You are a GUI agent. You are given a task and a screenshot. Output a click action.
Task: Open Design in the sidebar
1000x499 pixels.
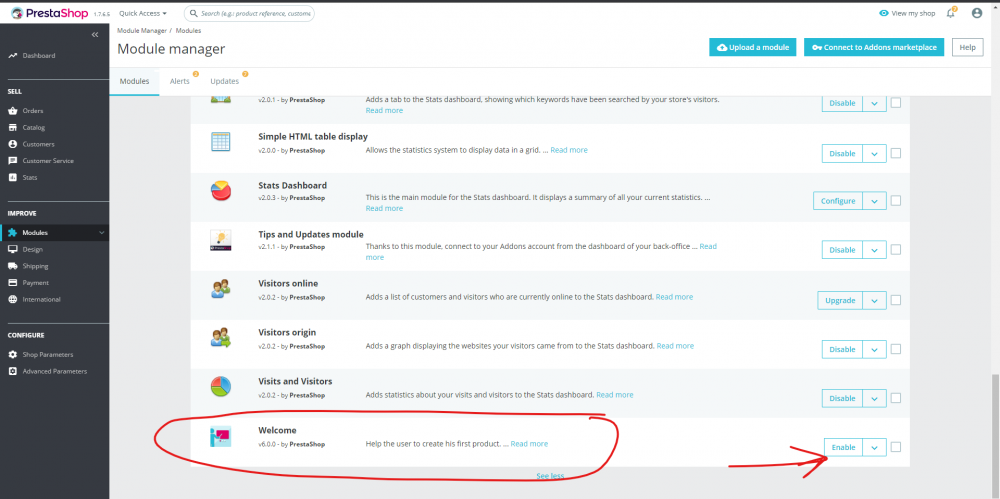point(33,250)
